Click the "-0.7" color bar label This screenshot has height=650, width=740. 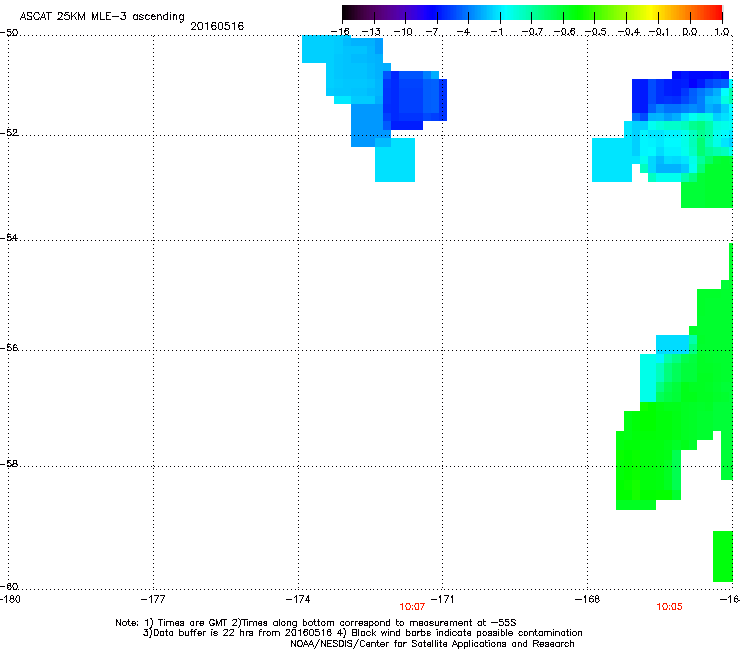(x=532, y=32)
